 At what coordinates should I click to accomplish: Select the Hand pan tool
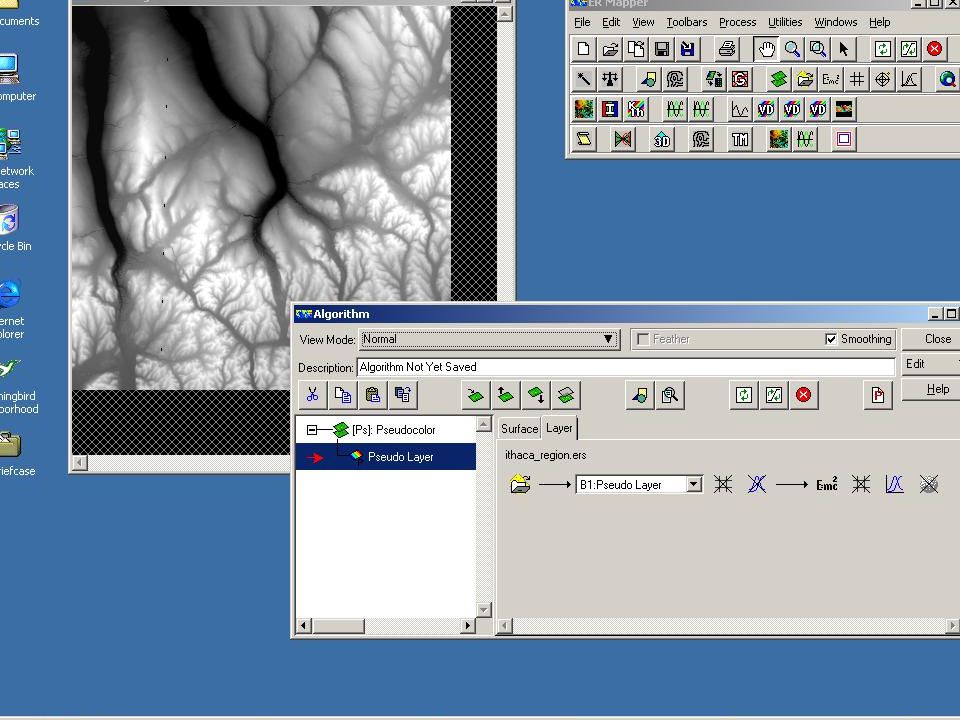pyautogui.click(x=766, y=49)
